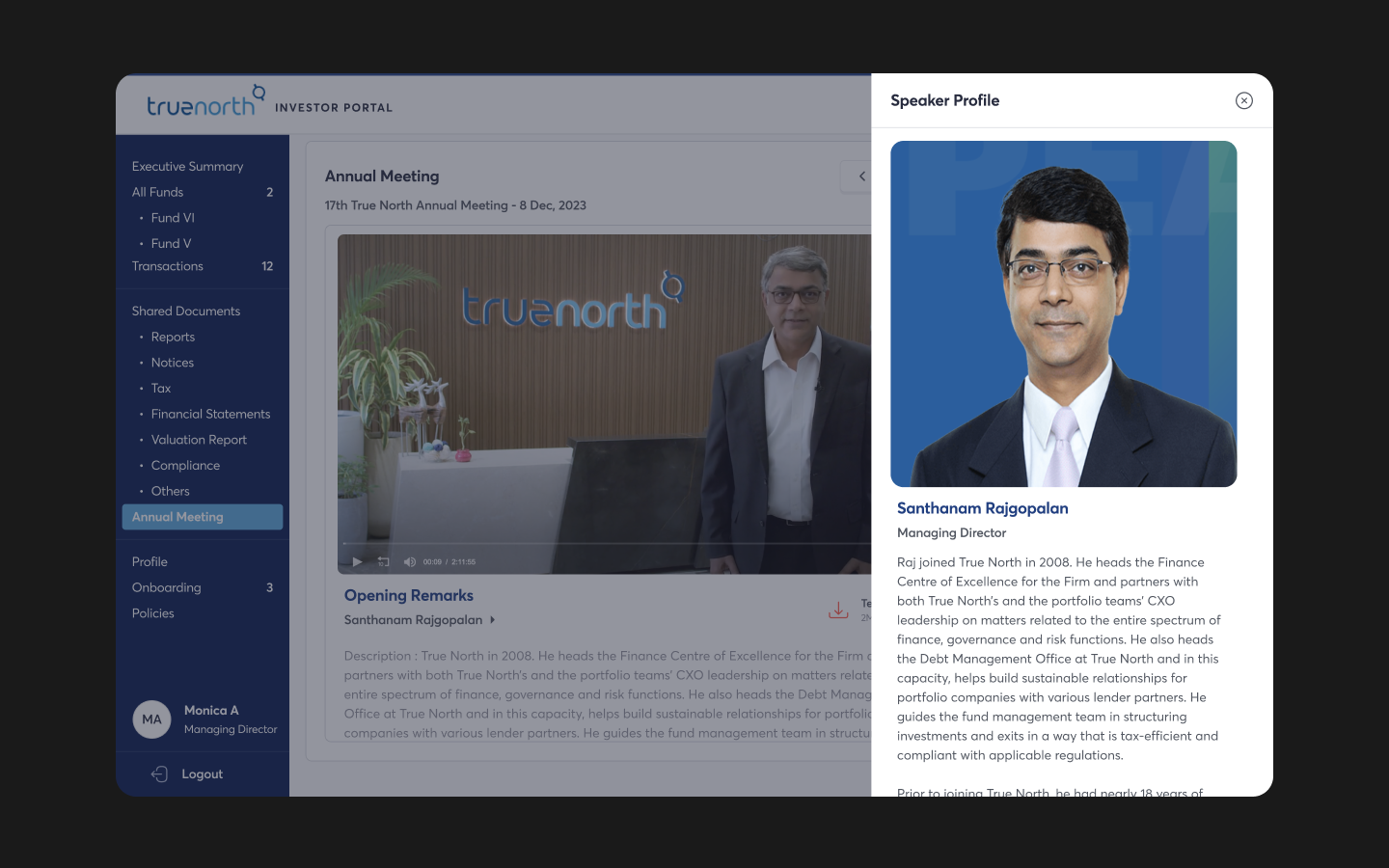Screen dimensions: 1389x868
Task: Open Reports documents
Action: click(x=173, y=337)
